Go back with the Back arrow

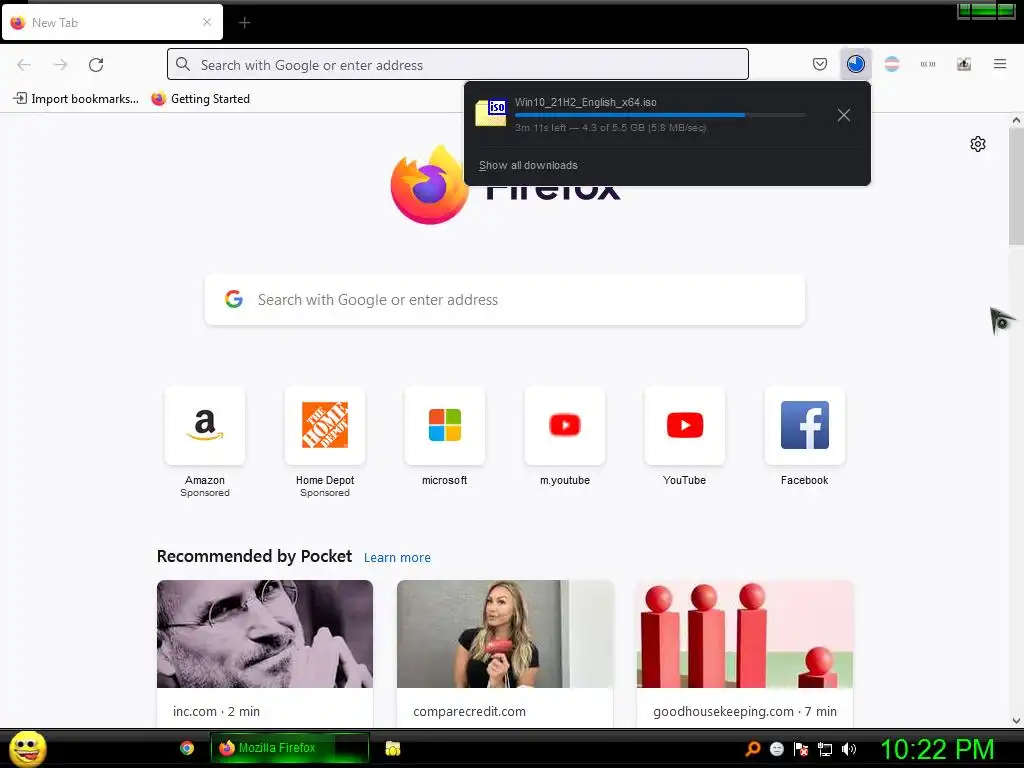point(24,65)
